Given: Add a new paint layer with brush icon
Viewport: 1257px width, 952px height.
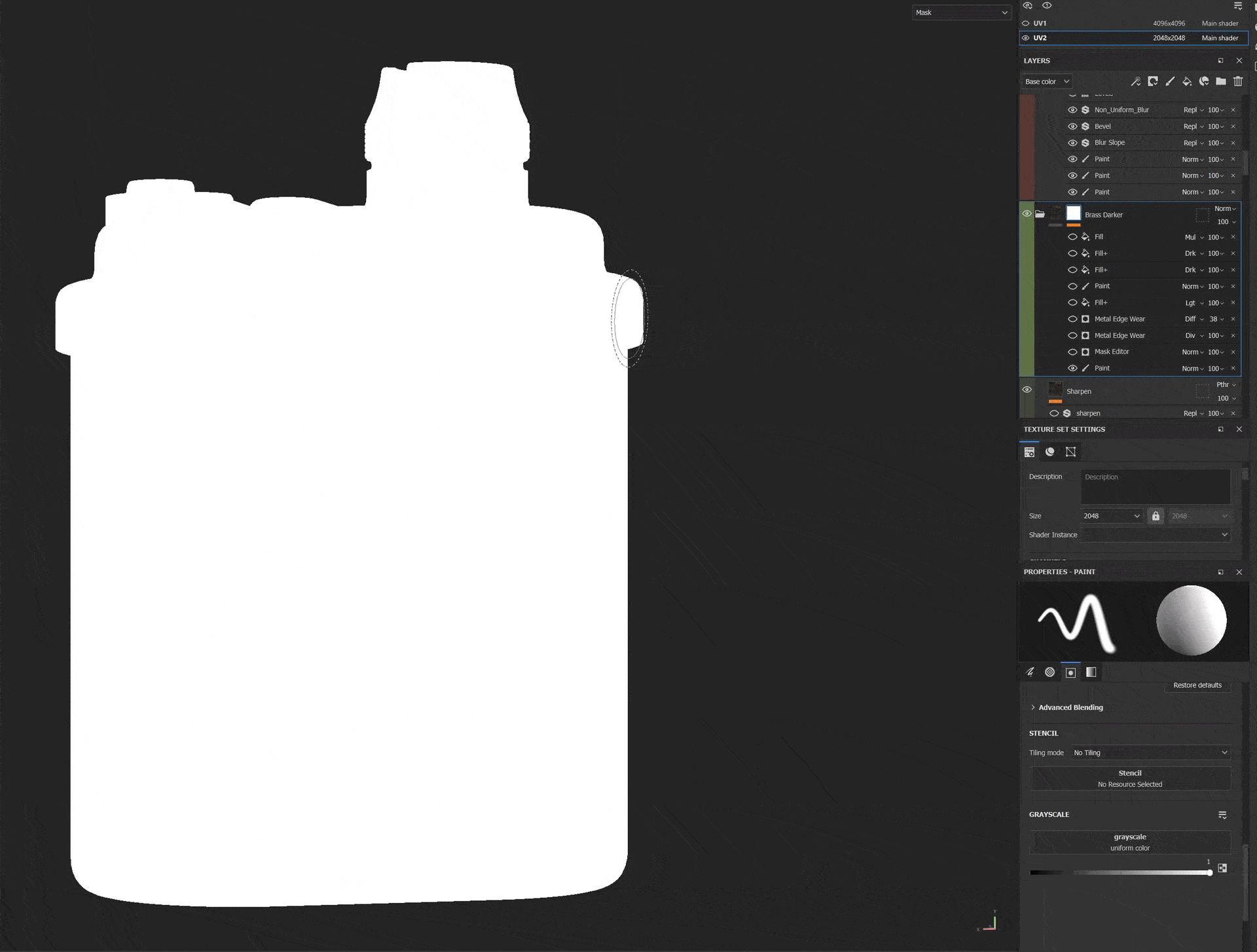Looking at the screenshot, I should click(x=1170, y=81).
